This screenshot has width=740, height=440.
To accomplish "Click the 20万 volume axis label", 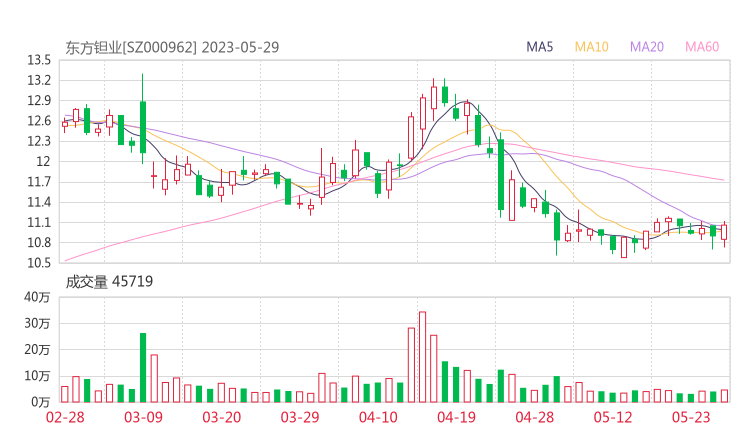I will 37,350.
